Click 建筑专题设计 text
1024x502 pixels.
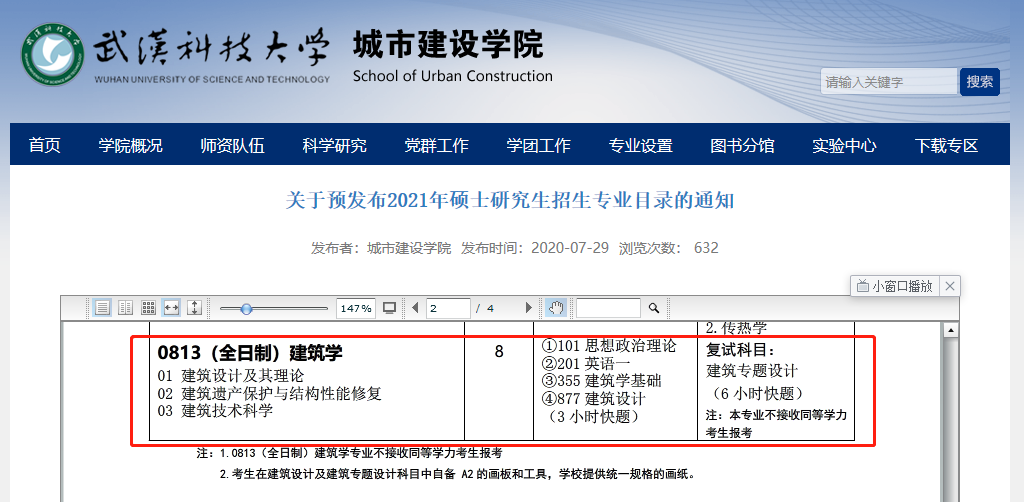click(752, 371)
